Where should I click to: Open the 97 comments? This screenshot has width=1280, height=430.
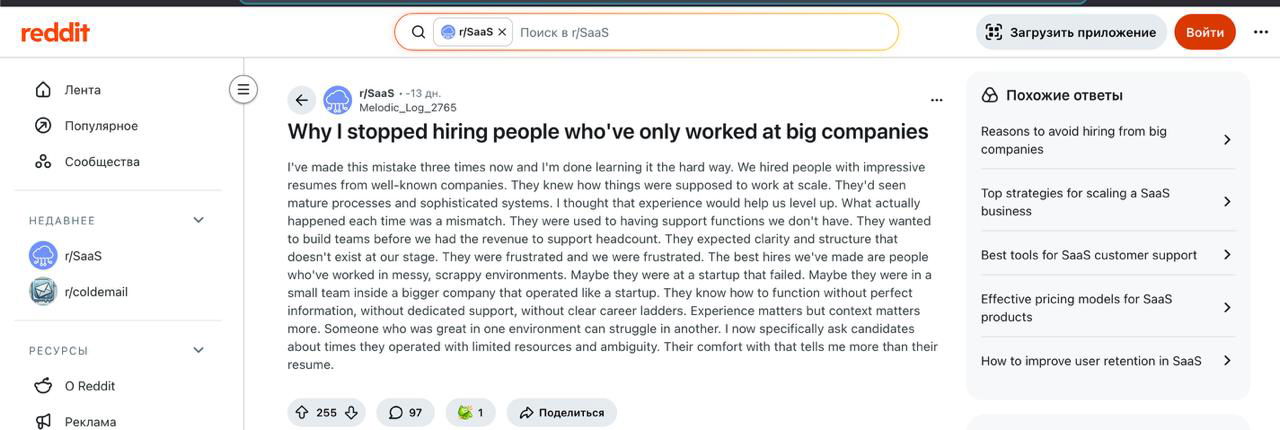(x=405, y=412)
